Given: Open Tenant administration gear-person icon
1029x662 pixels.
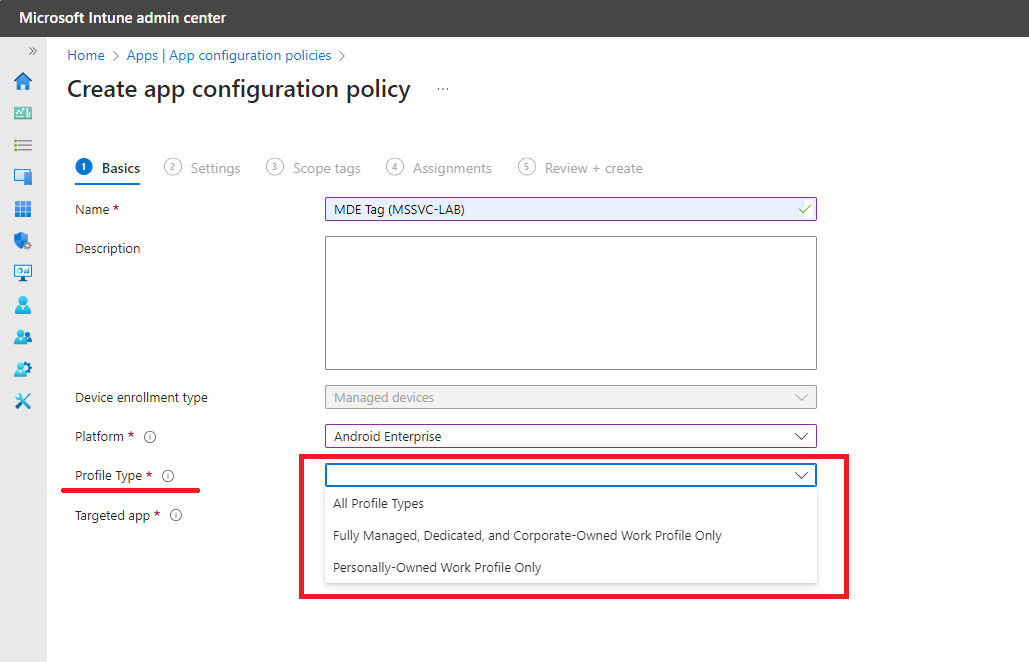Looking at the screenshot, I should 23,369.
